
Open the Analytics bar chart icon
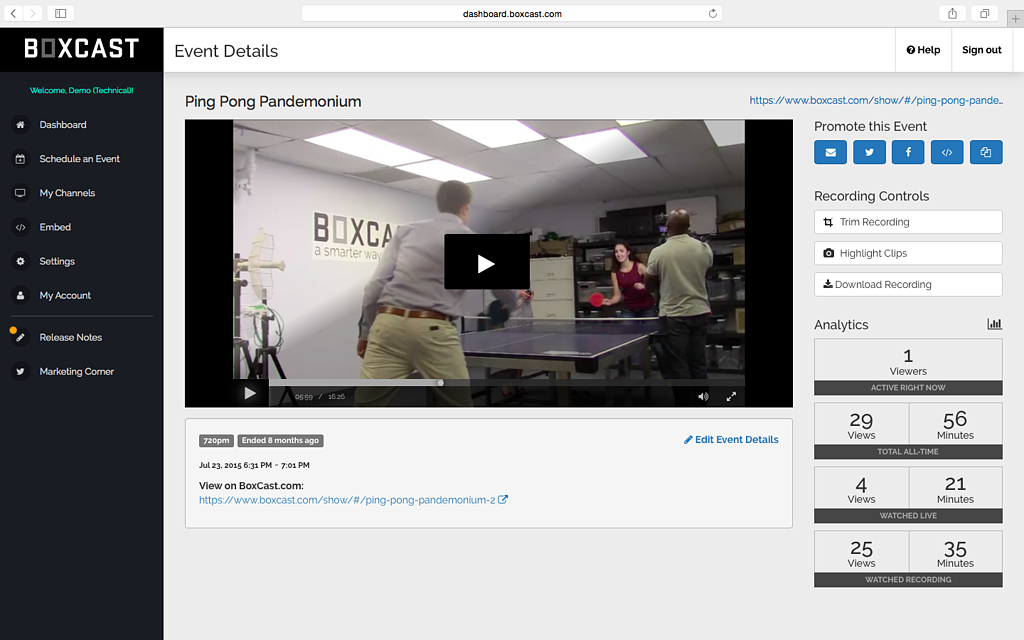tap(994, 324)
